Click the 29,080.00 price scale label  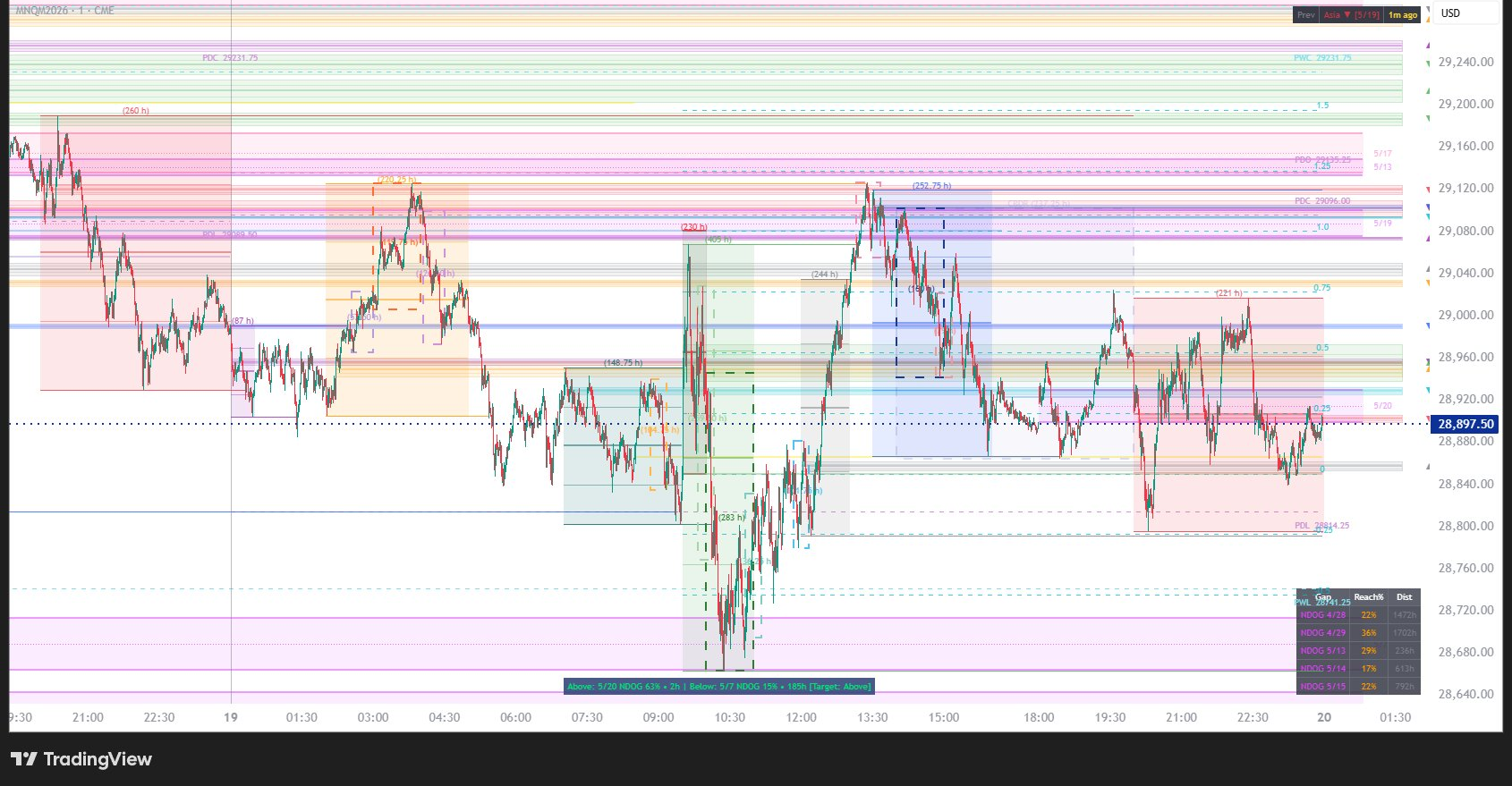tap(1465, 231)
